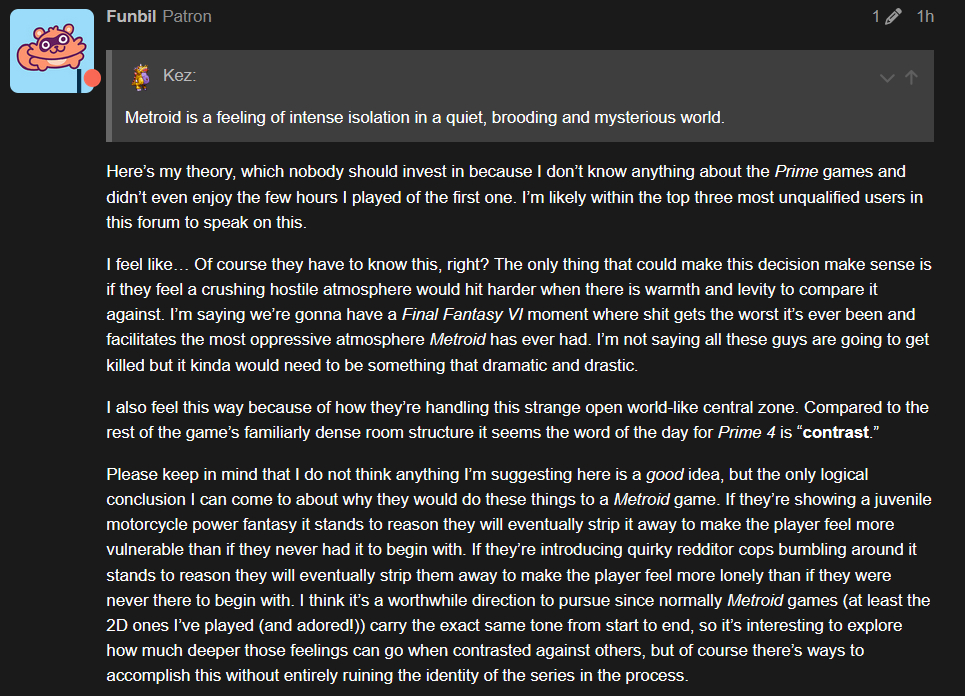Click the italic word "good"
This screenshot has width=965, height=696.
click(664, 473)
